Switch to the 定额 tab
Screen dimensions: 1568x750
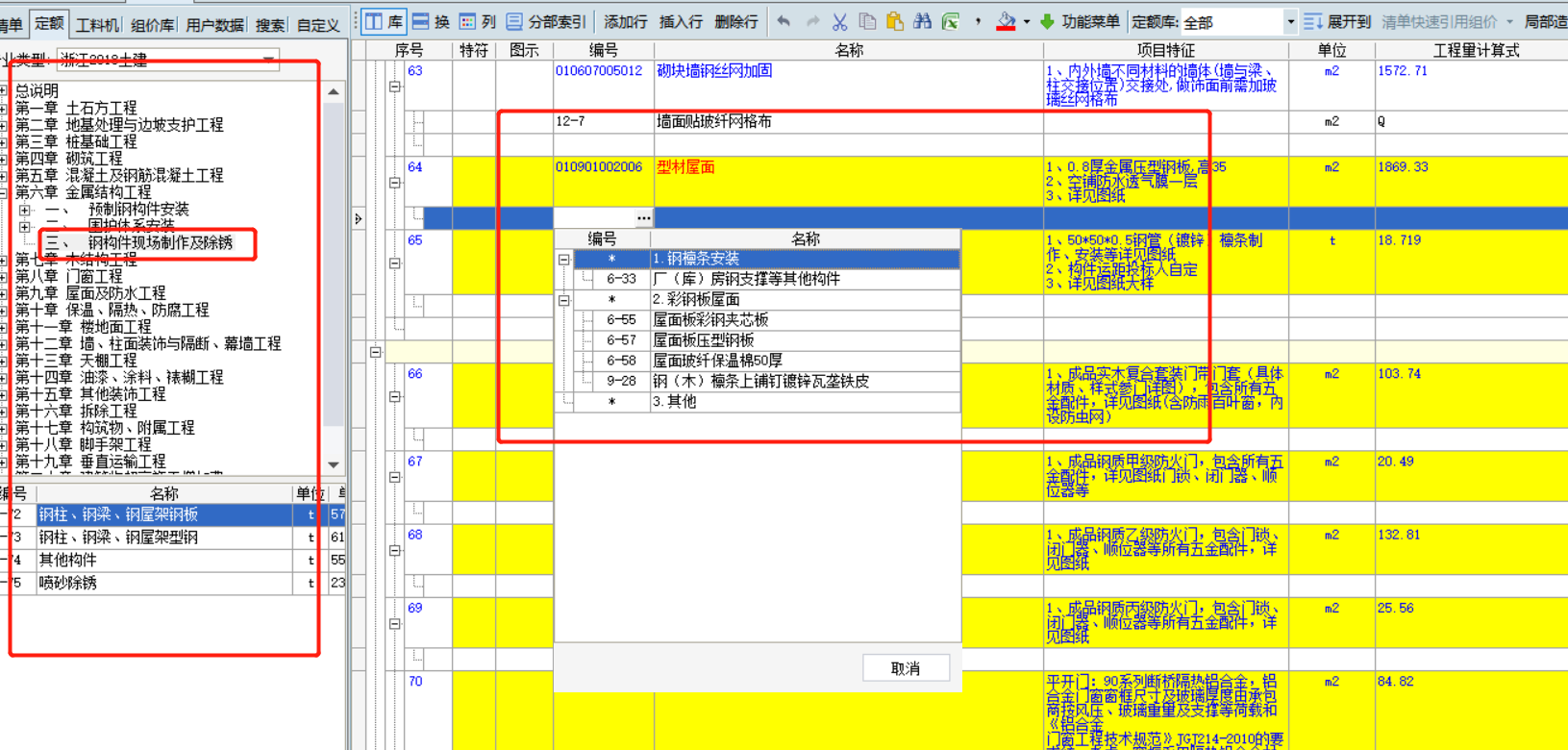tap(48, 23)
